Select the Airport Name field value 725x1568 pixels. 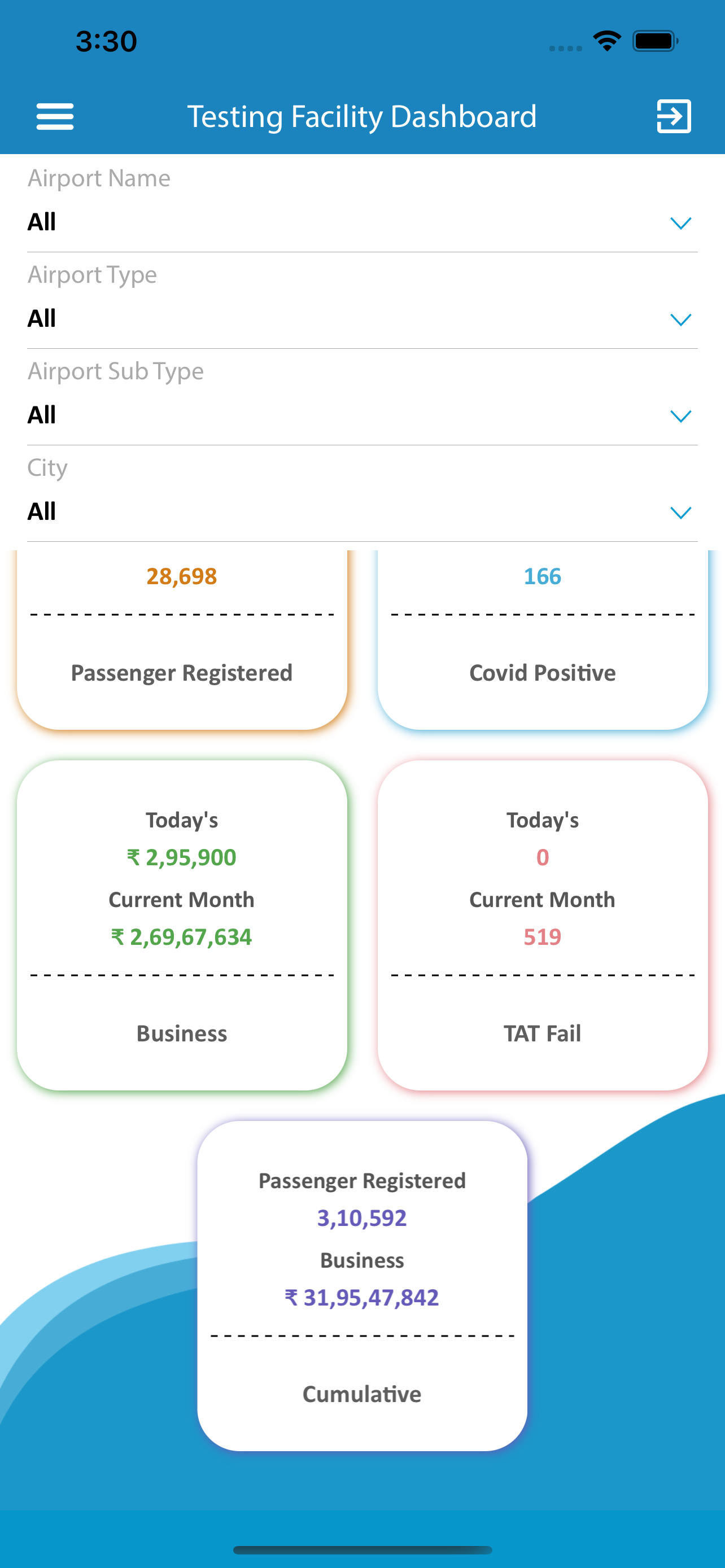(x=42, y=222)
